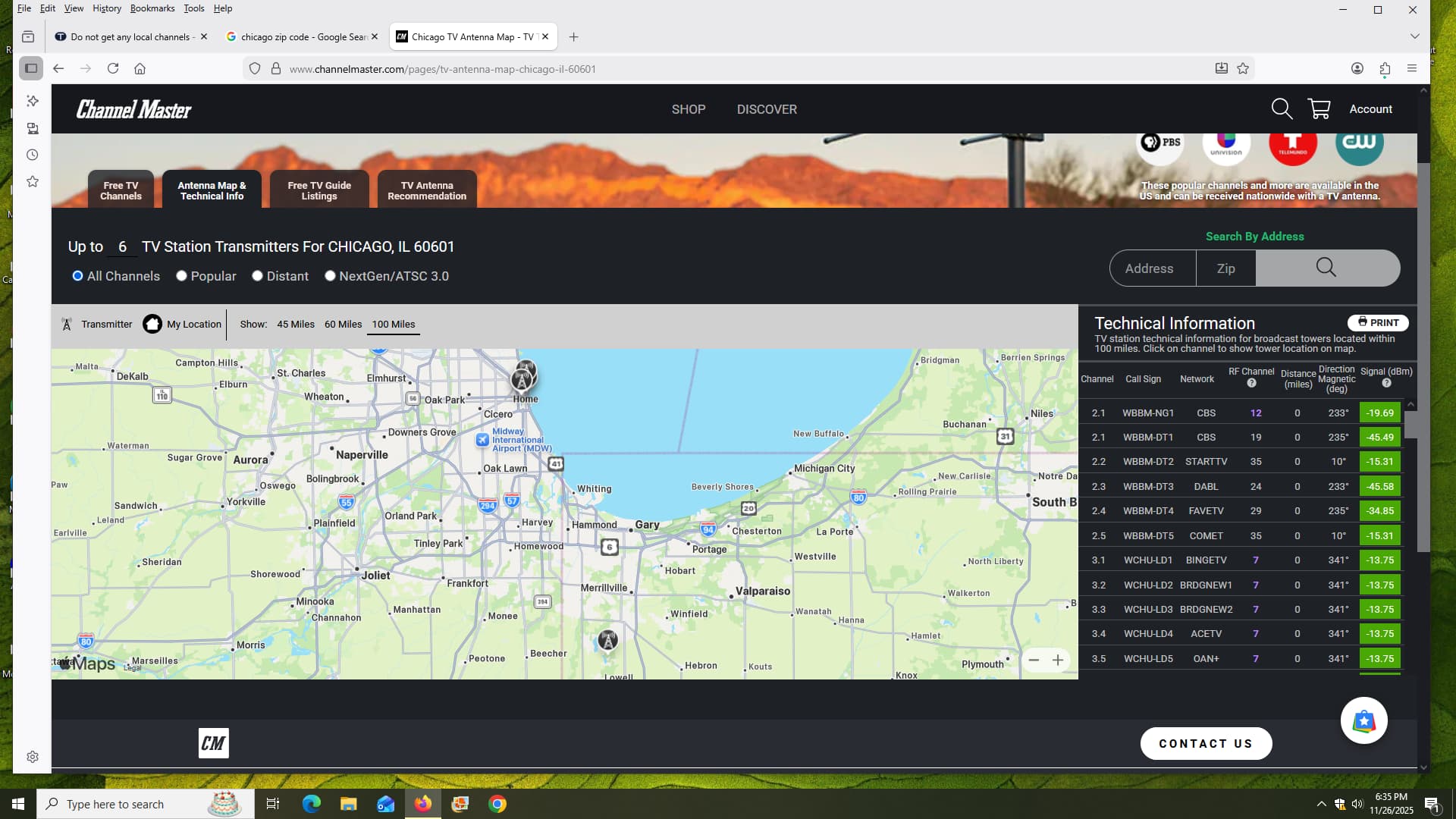Zoom out the map with minus icon

[1034, 661]
